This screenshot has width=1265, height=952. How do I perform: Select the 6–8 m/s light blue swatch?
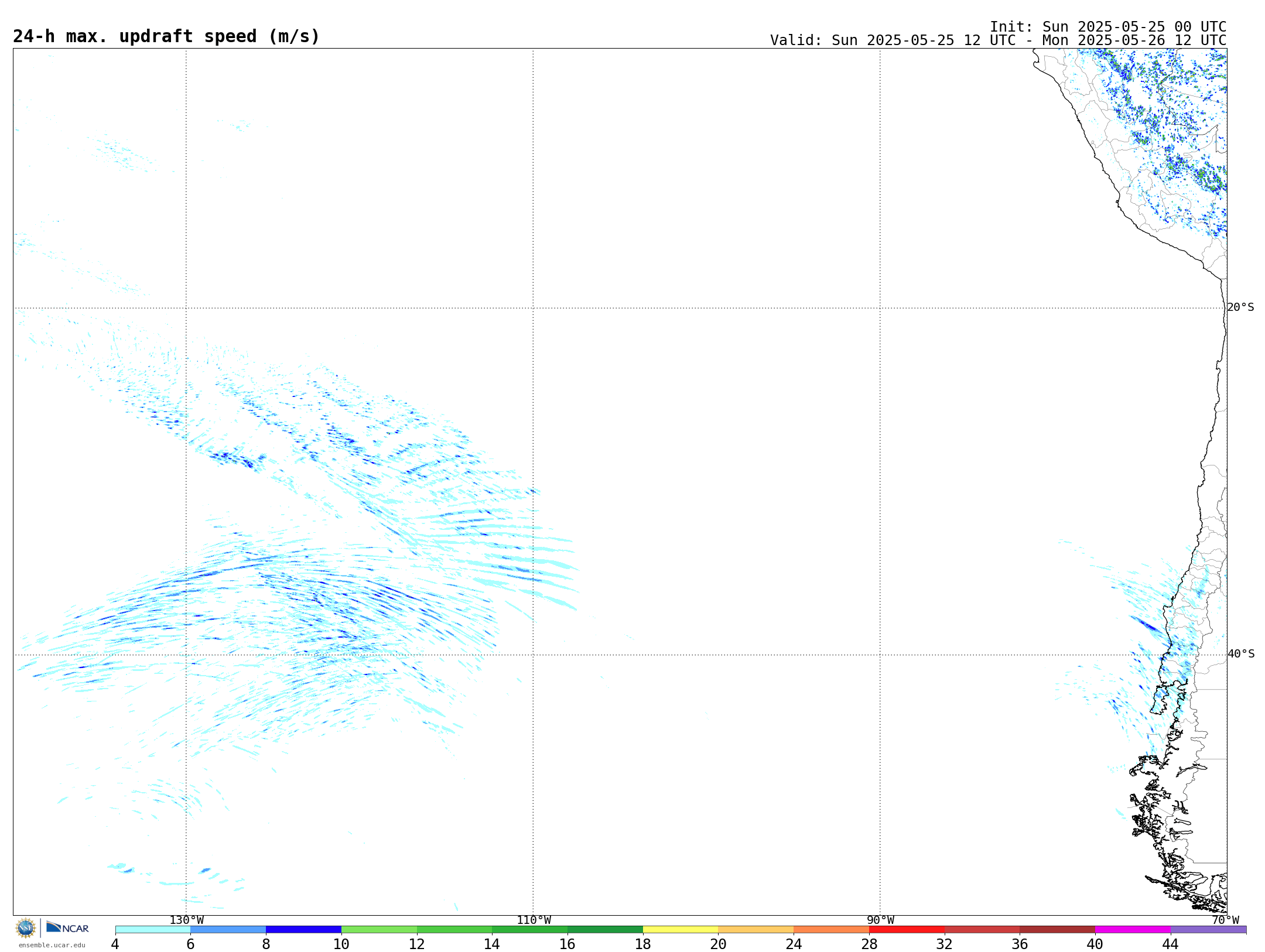coord(228,930)
